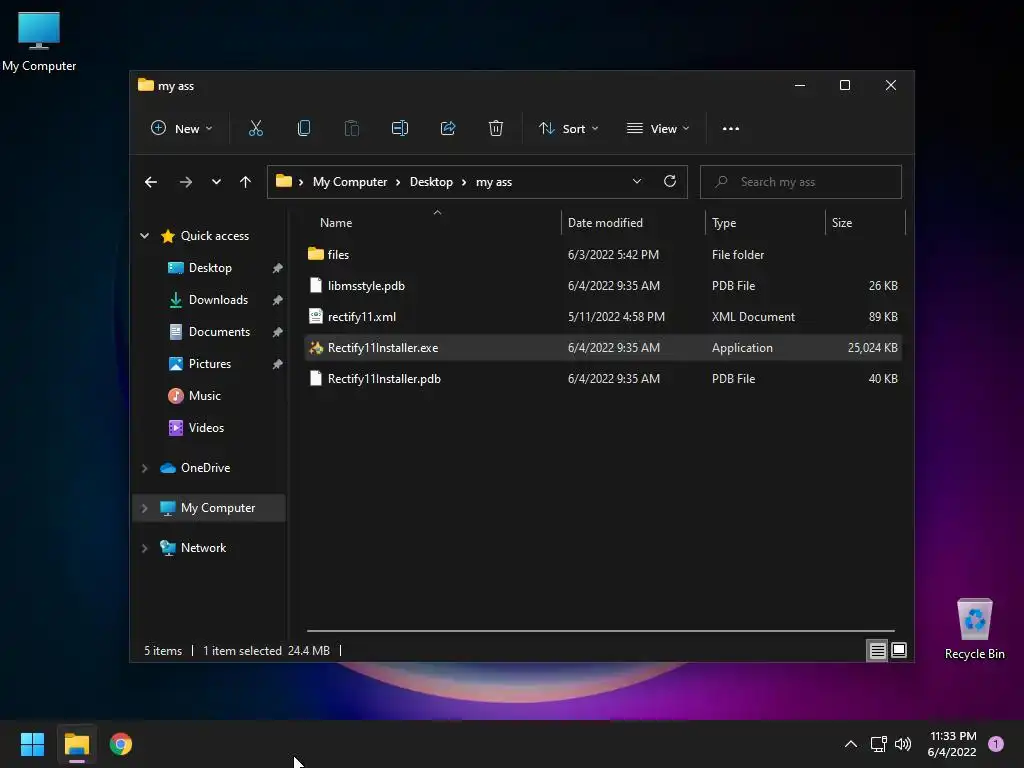Viewport: 1024px width, 768px height.
Task: Click the volume speaker tray icon
Action: pos(903,744)
